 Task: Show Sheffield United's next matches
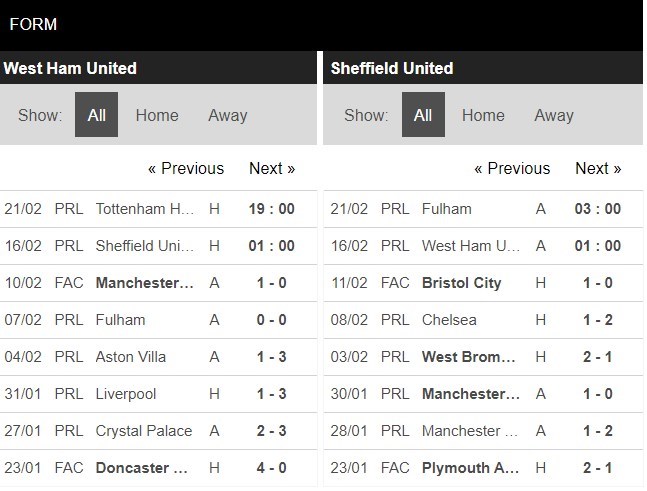click(x=598, y=168)
